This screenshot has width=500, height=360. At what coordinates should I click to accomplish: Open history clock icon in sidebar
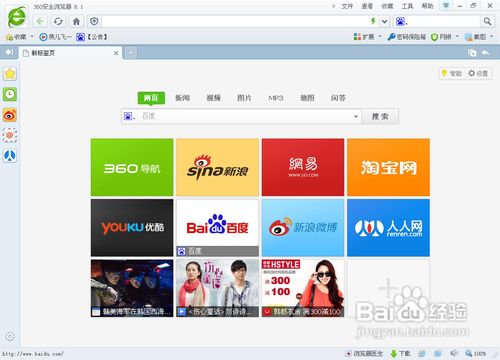10,94
